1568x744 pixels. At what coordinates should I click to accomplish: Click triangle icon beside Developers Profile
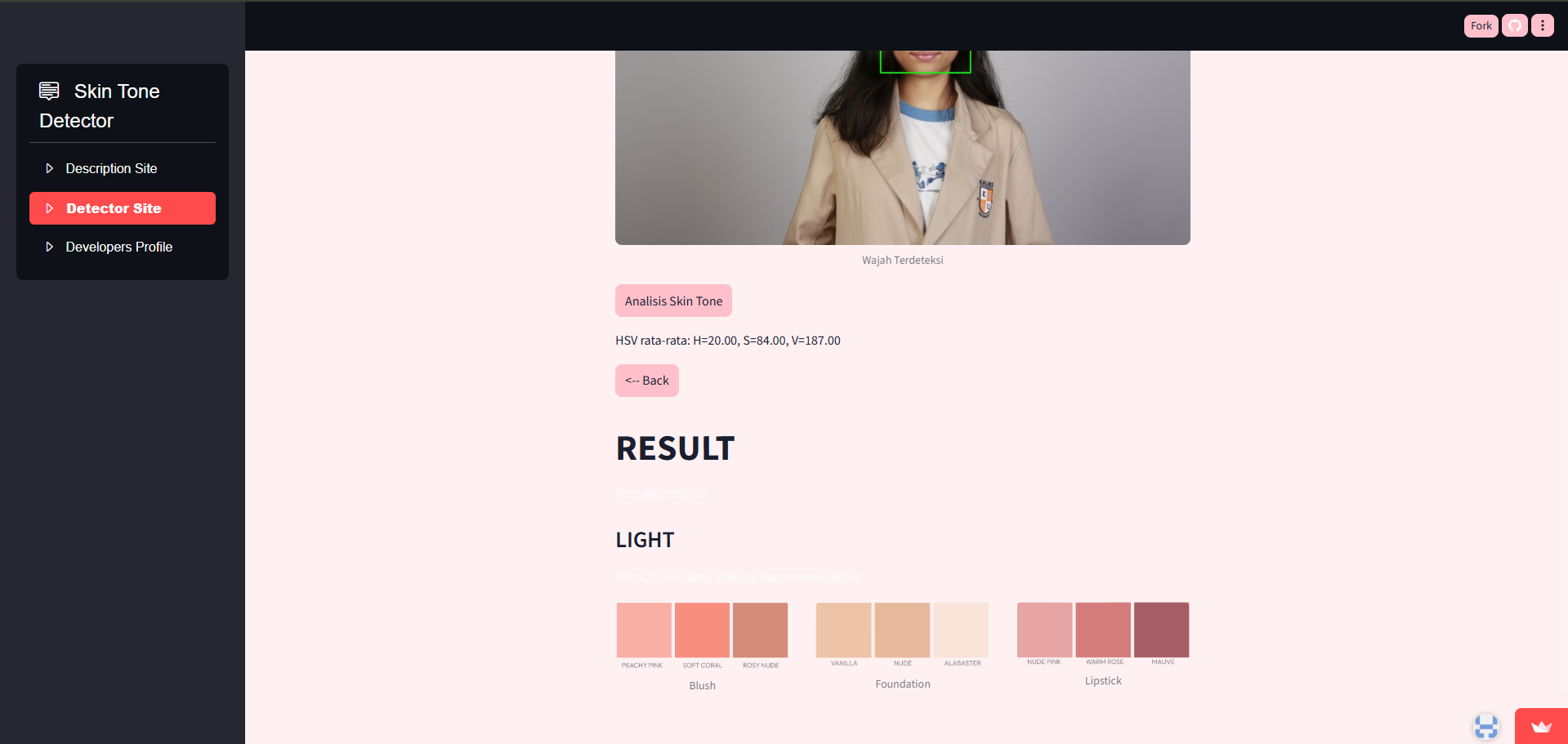tap(49, 247)
